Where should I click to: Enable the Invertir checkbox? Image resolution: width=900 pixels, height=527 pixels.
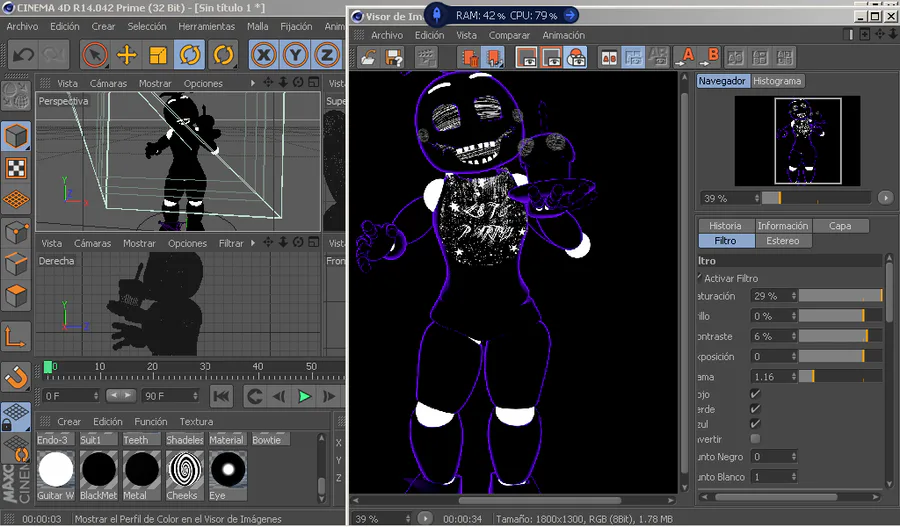tap(755, 439)
